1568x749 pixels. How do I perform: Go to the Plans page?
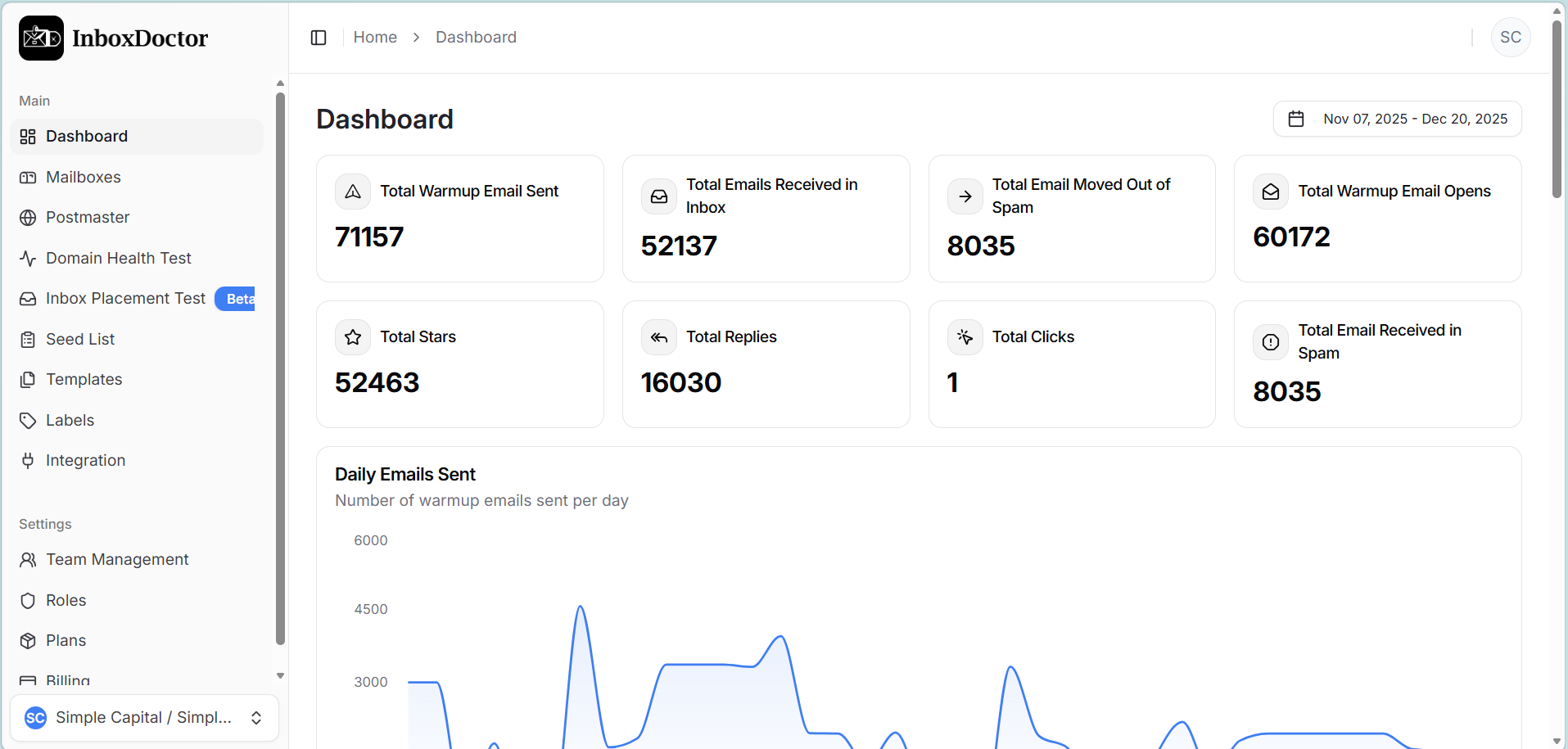point(66,640)
